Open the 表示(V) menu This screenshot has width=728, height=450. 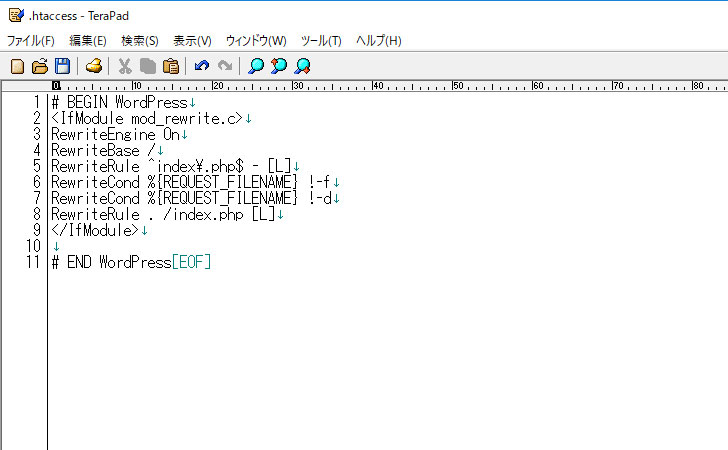[192, 41]
